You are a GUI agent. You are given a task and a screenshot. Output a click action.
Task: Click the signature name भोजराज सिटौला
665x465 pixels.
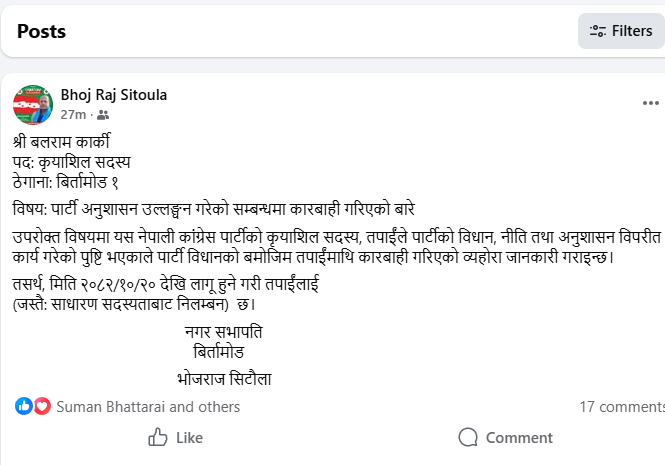coord(222,378)
